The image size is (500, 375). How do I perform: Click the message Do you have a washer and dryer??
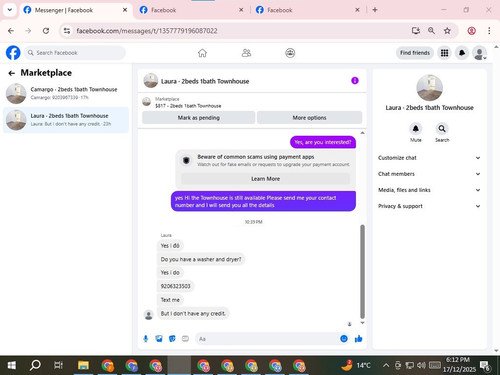[201, 259]
